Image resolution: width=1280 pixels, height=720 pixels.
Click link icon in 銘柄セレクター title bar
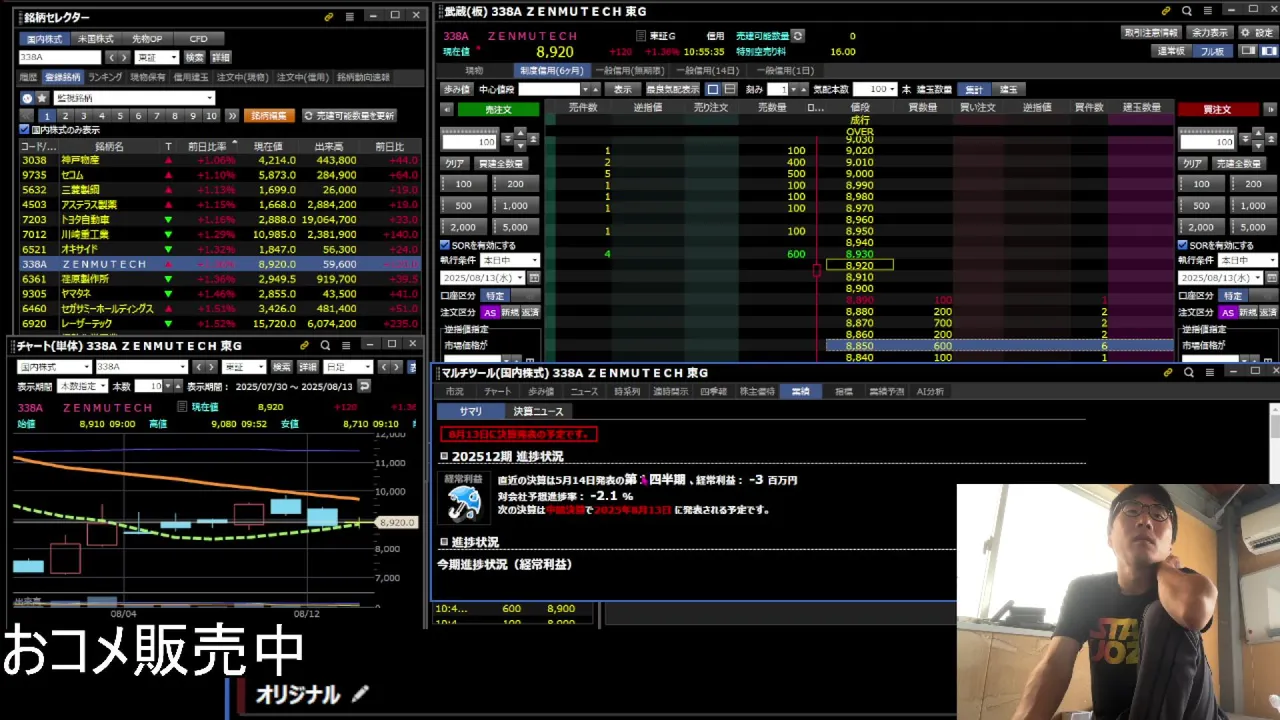[329, 16]
